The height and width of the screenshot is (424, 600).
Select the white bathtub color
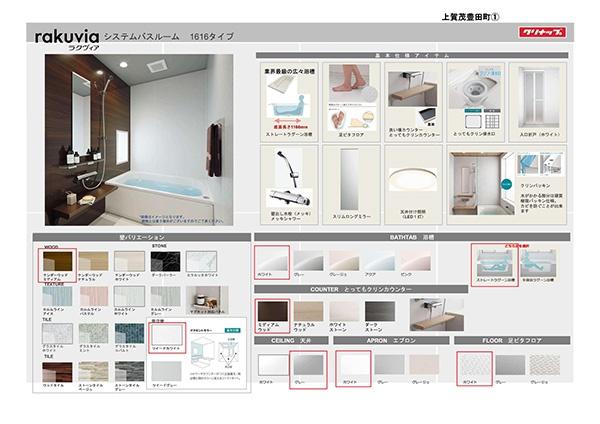[272, 262]
